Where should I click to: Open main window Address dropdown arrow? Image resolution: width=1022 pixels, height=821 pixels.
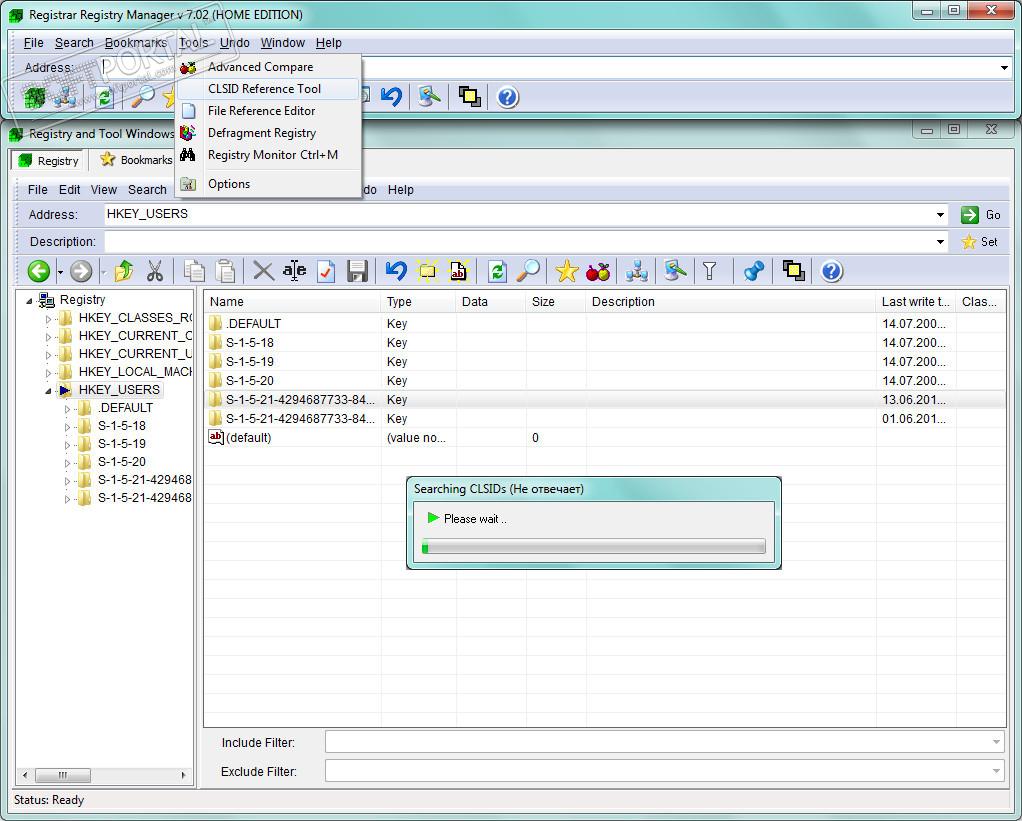[x=1004, y=68]
